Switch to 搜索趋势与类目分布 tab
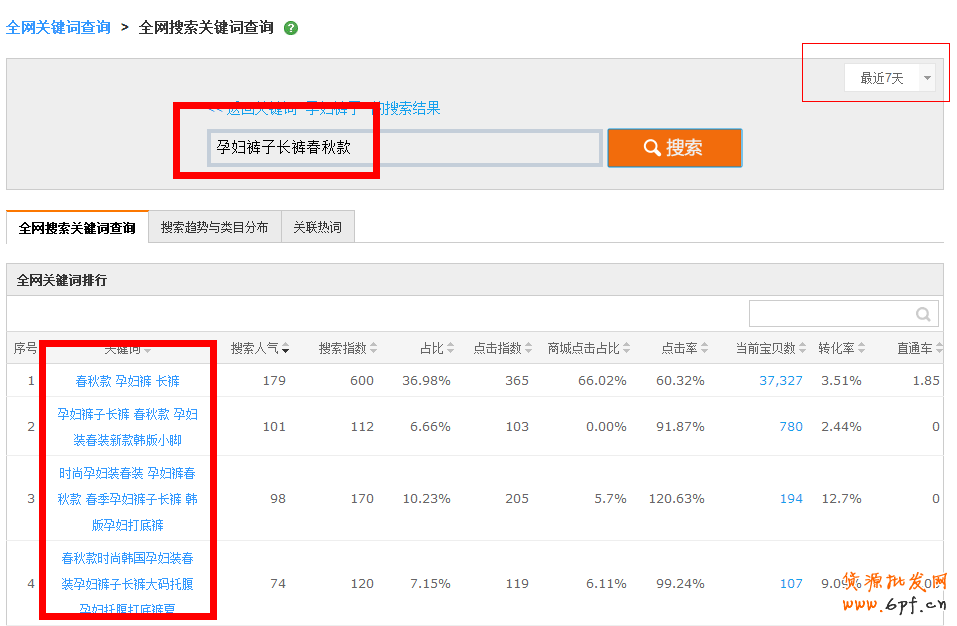 pos(214,227)
